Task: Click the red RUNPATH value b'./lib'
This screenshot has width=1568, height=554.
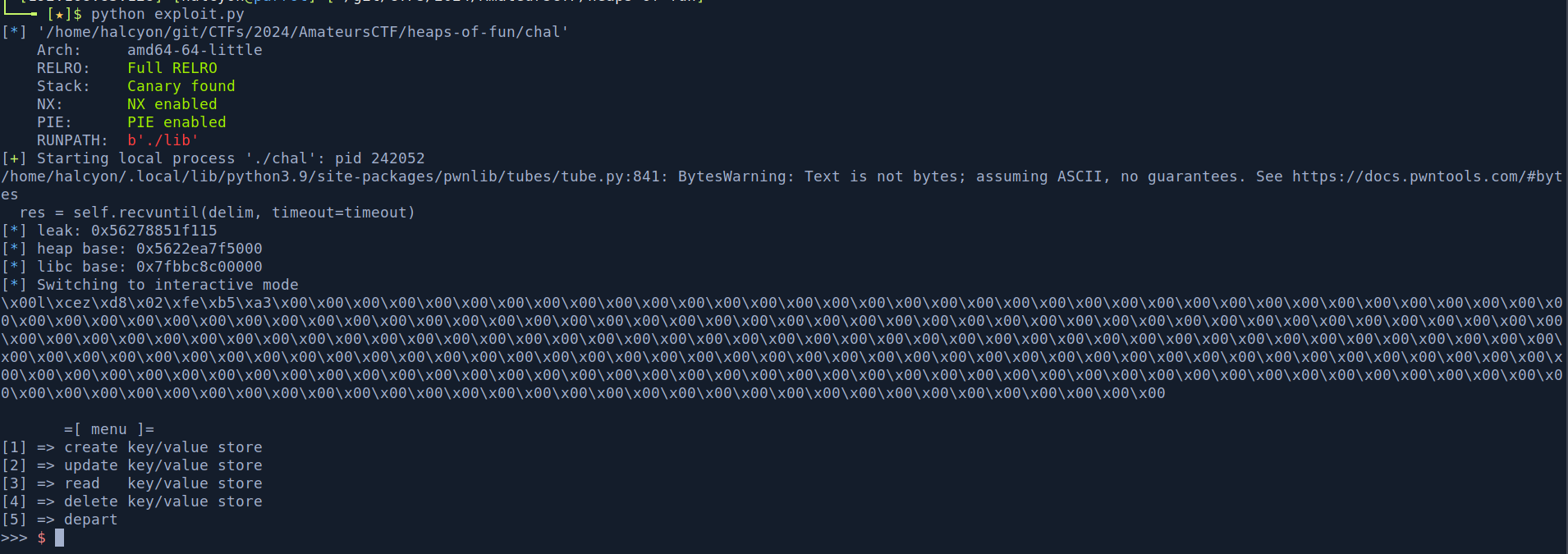Action: click(163, 140)
